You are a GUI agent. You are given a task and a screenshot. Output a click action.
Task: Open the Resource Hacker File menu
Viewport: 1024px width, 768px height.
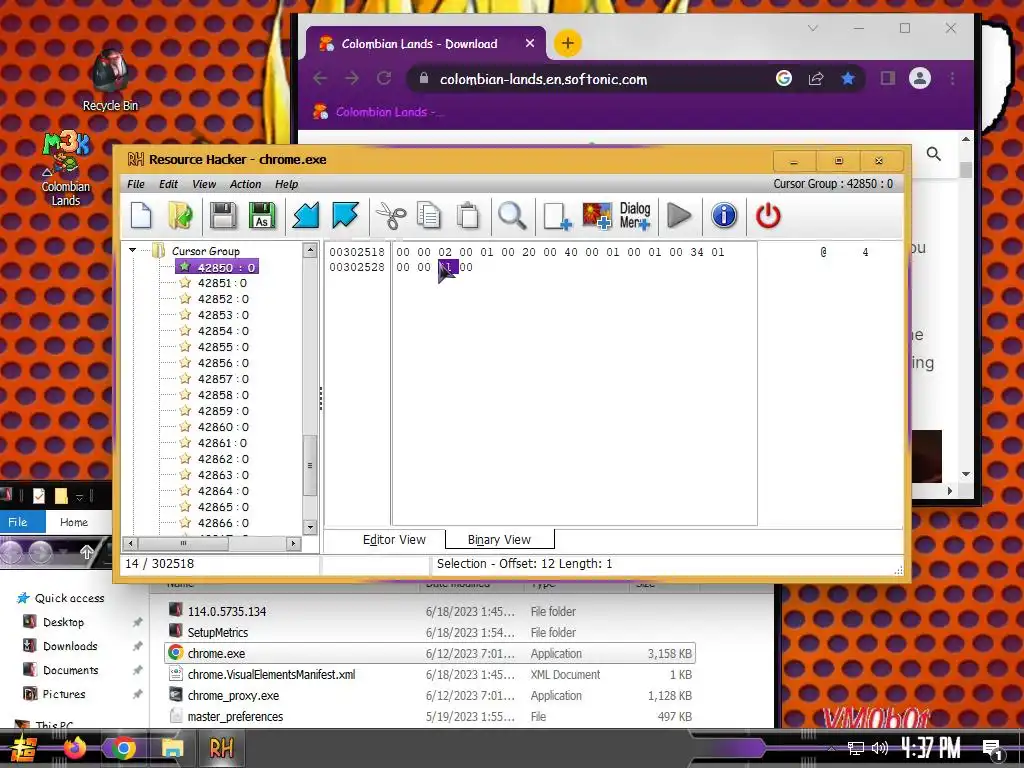click(136, 184)
